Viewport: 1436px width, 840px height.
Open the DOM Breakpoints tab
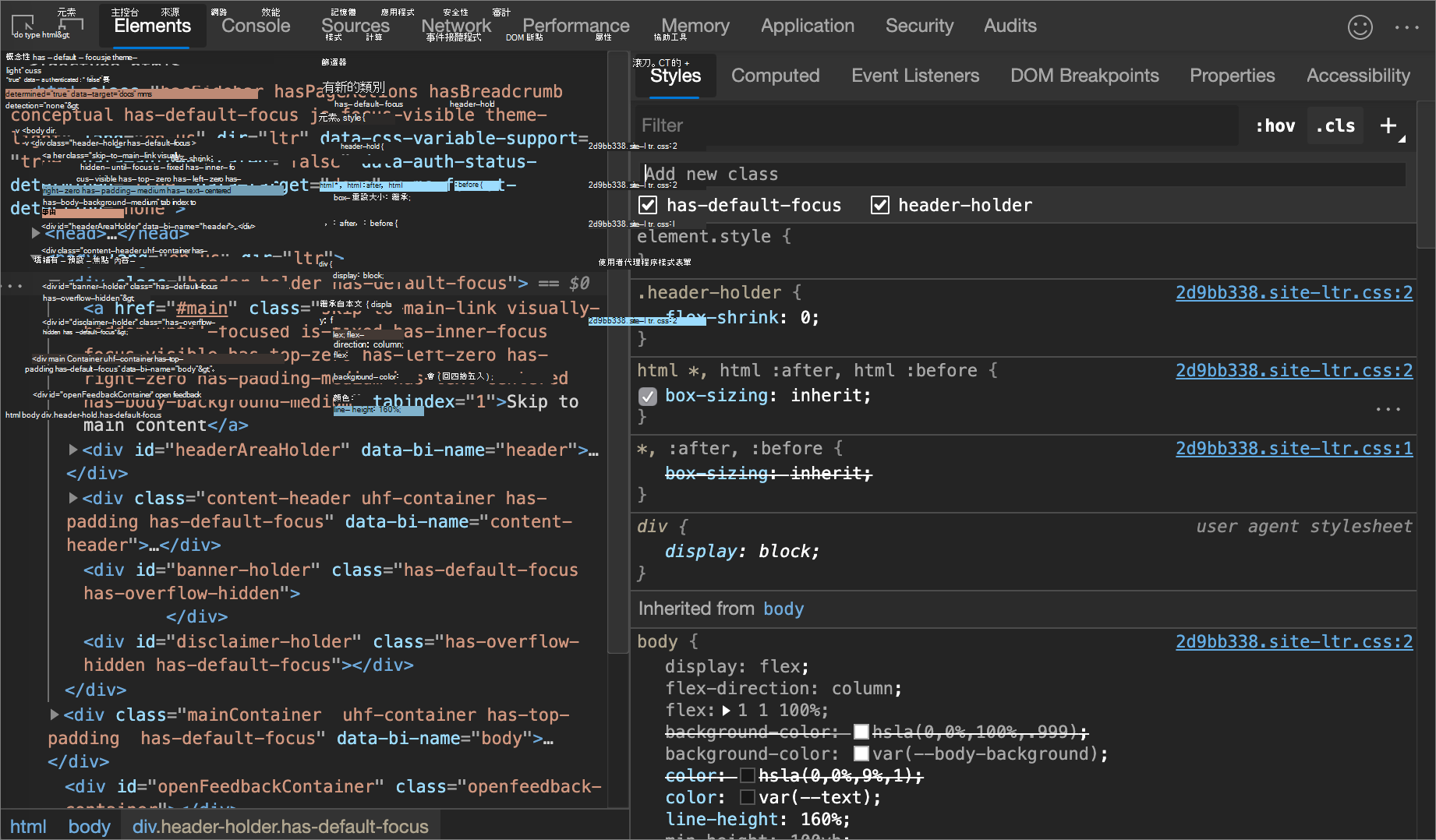1084,76
